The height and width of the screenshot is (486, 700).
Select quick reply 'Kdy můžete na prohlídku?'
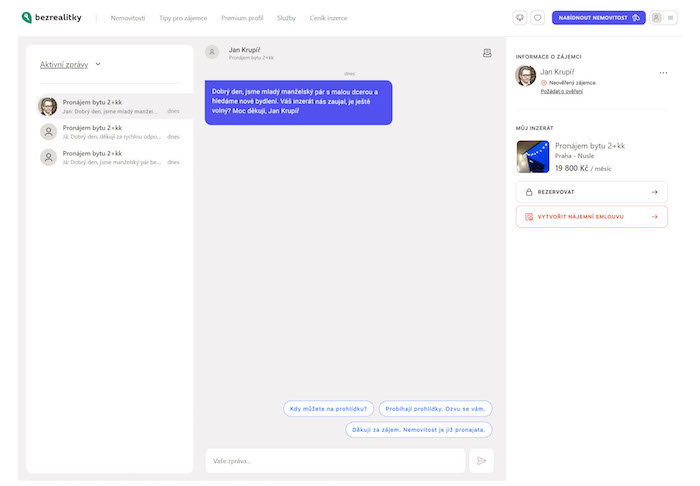pyautogui.click(x=329, y=408)
